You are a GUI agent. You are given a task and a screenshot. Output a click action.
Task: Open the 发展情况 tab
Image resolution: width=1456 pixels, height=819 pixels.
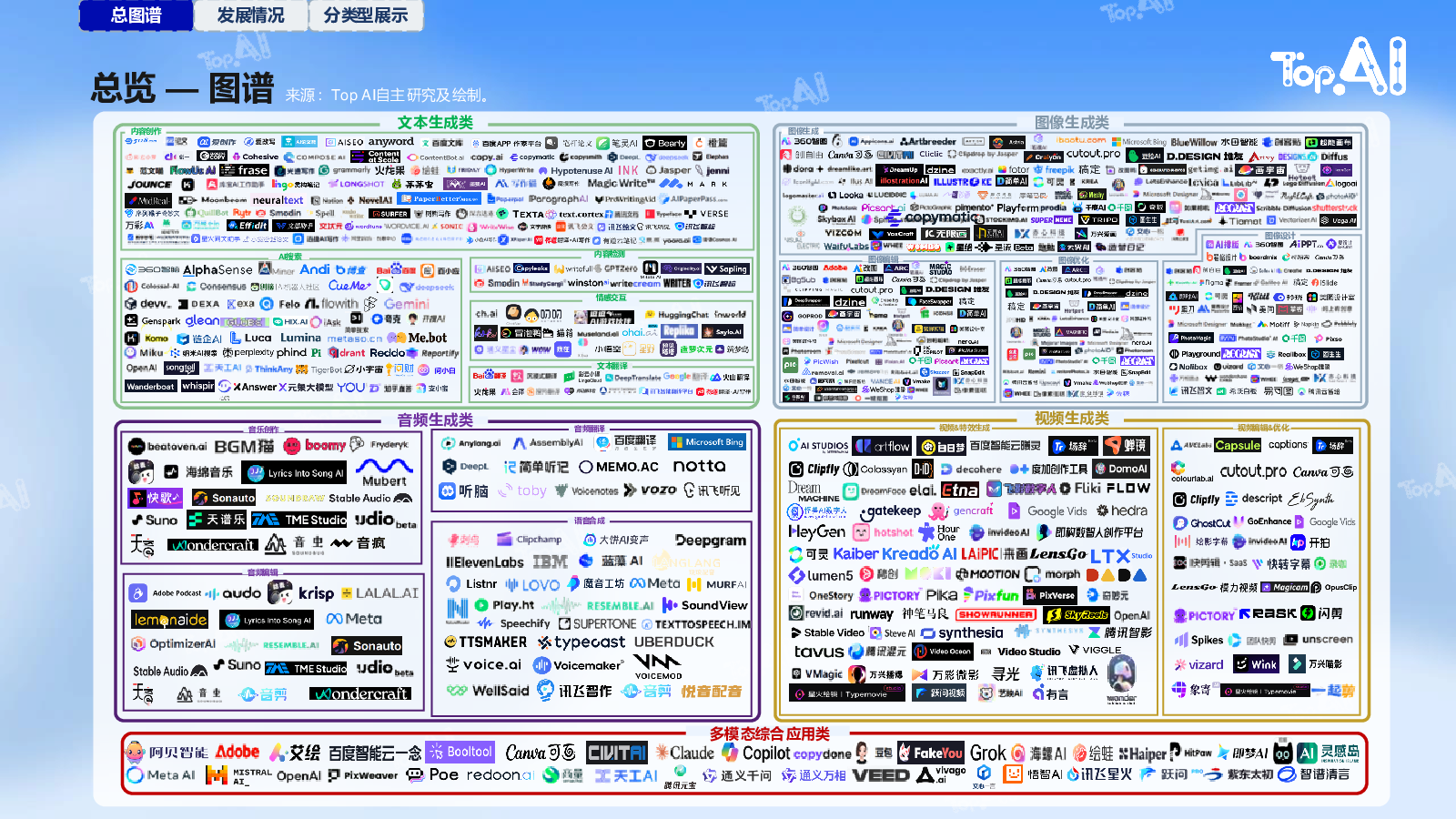pyautogui.click(x=250, y=15)
